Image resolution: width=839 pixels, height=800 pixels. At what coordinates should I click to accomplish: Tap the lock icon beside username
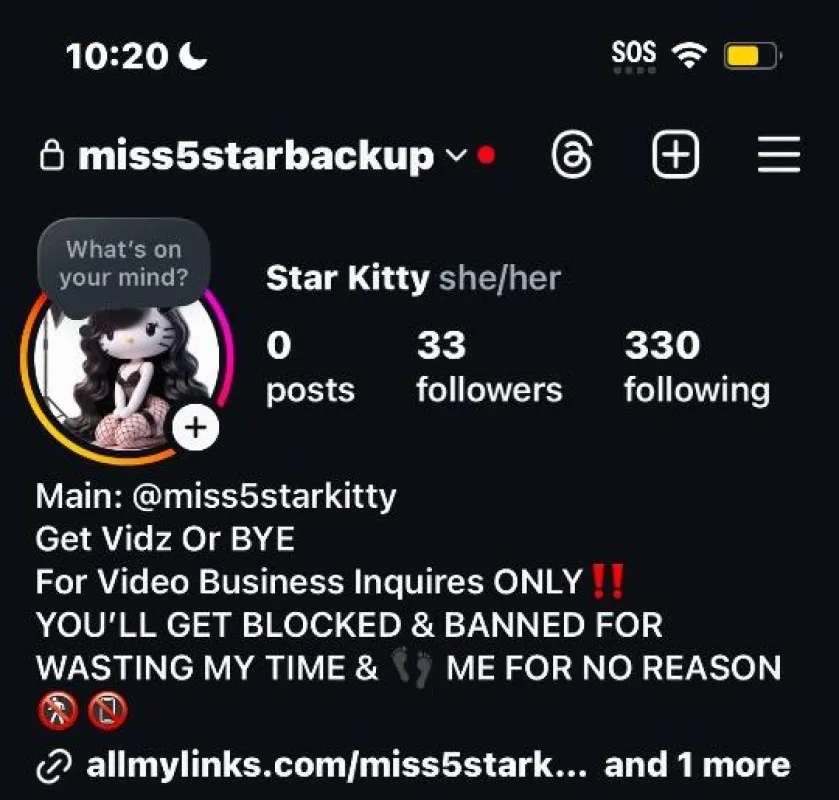click(x=52, y=155)
